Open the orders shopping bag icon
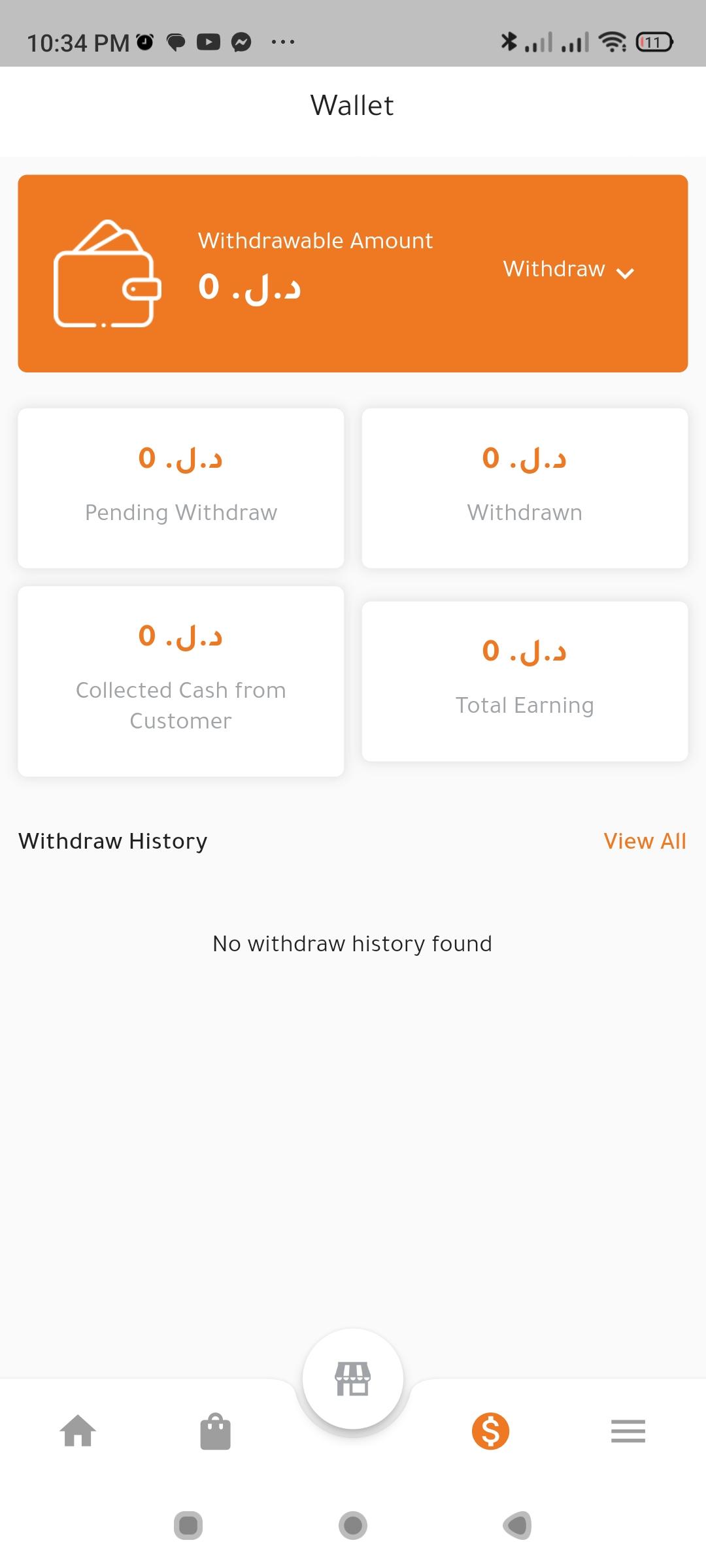Viewport: 706px width, 1568px height. tap(215, 1431)
